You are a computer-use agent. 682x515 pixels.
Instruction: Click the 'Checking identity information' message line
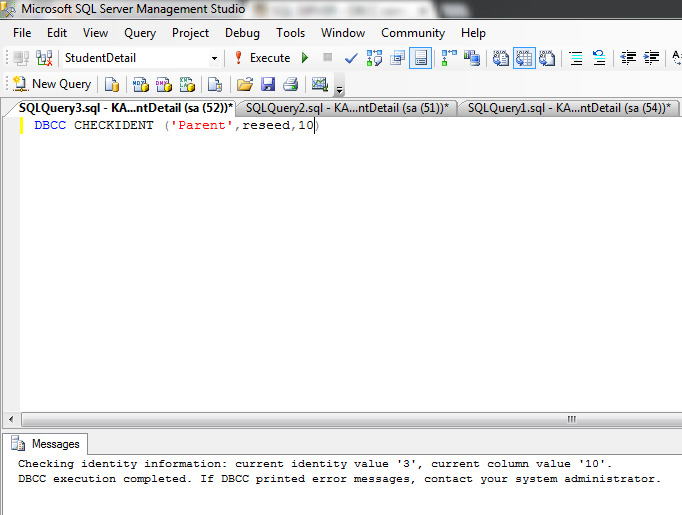coord(315,464)
